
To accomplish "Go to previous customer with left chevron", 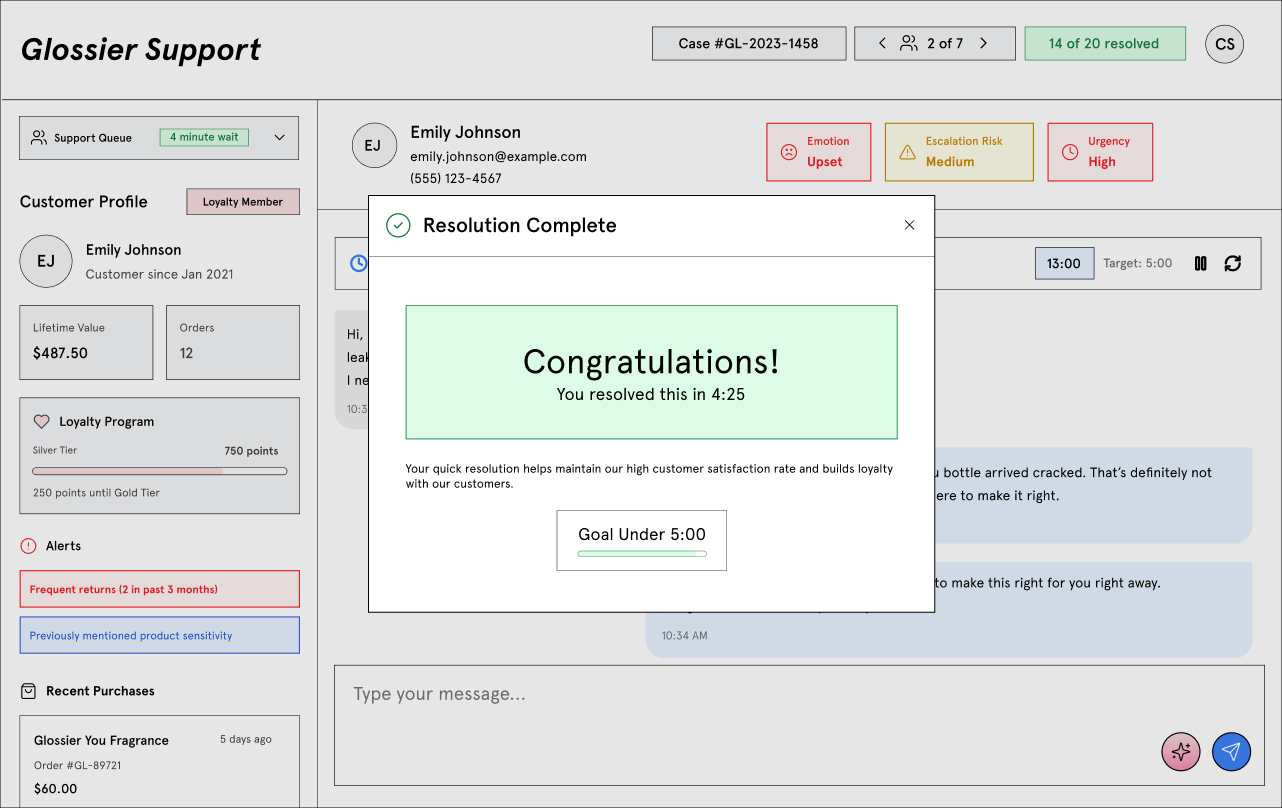I will click(882, 43).
